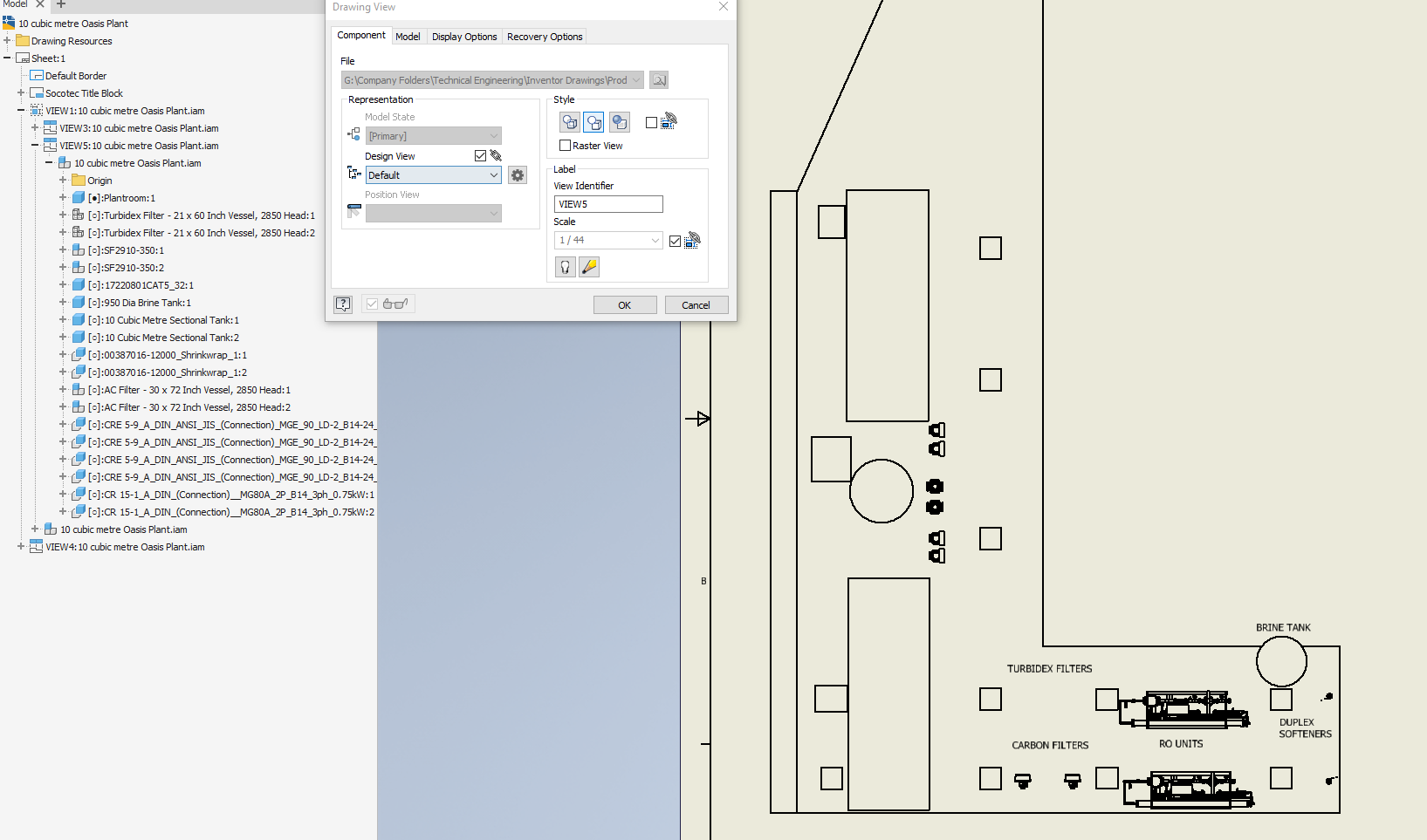Cancel the Drawing View dialog
1427x840 pixels.
coord(696,305)
